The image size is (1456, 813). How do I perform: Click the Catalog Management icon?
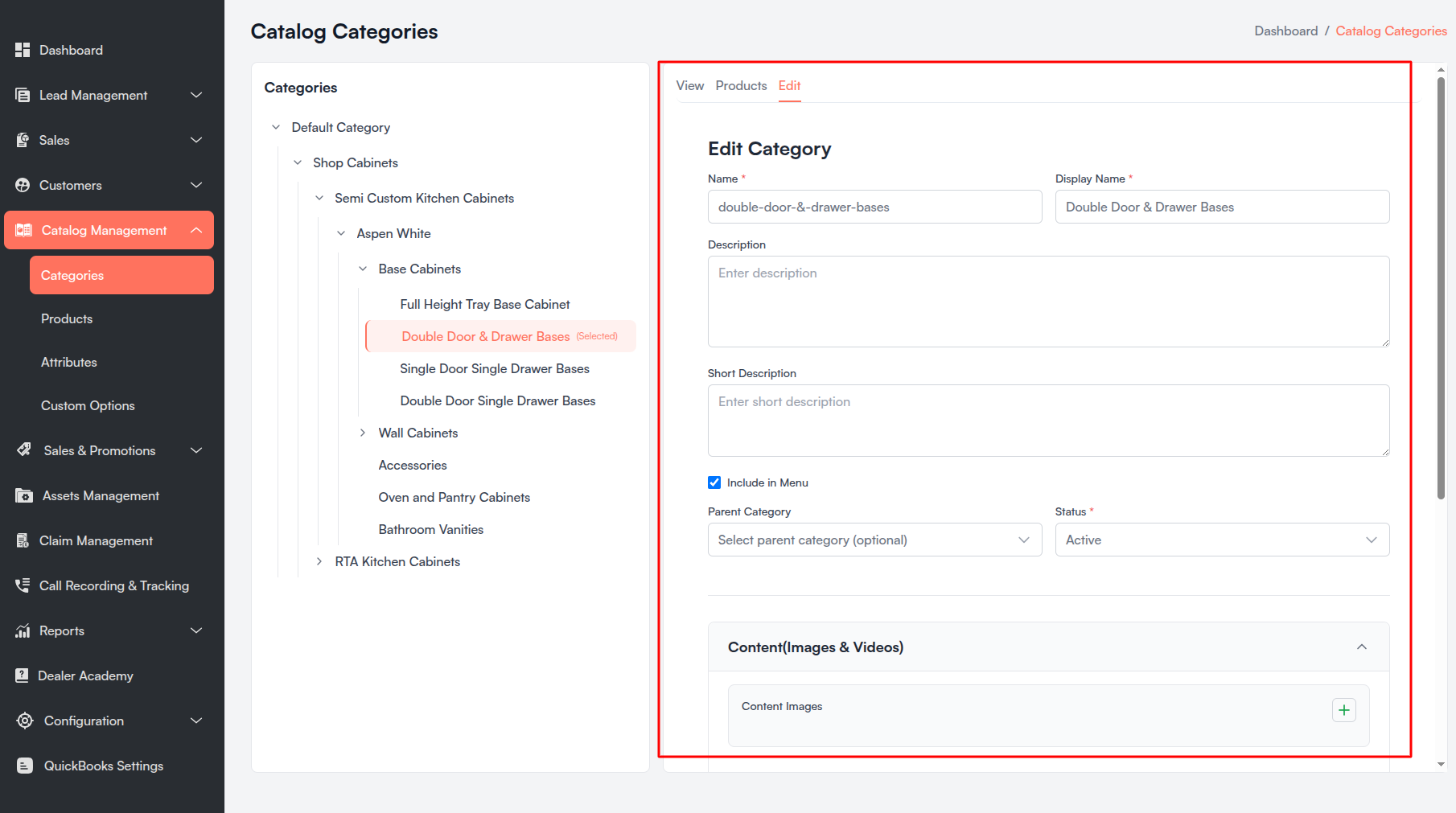click(24, 230)
